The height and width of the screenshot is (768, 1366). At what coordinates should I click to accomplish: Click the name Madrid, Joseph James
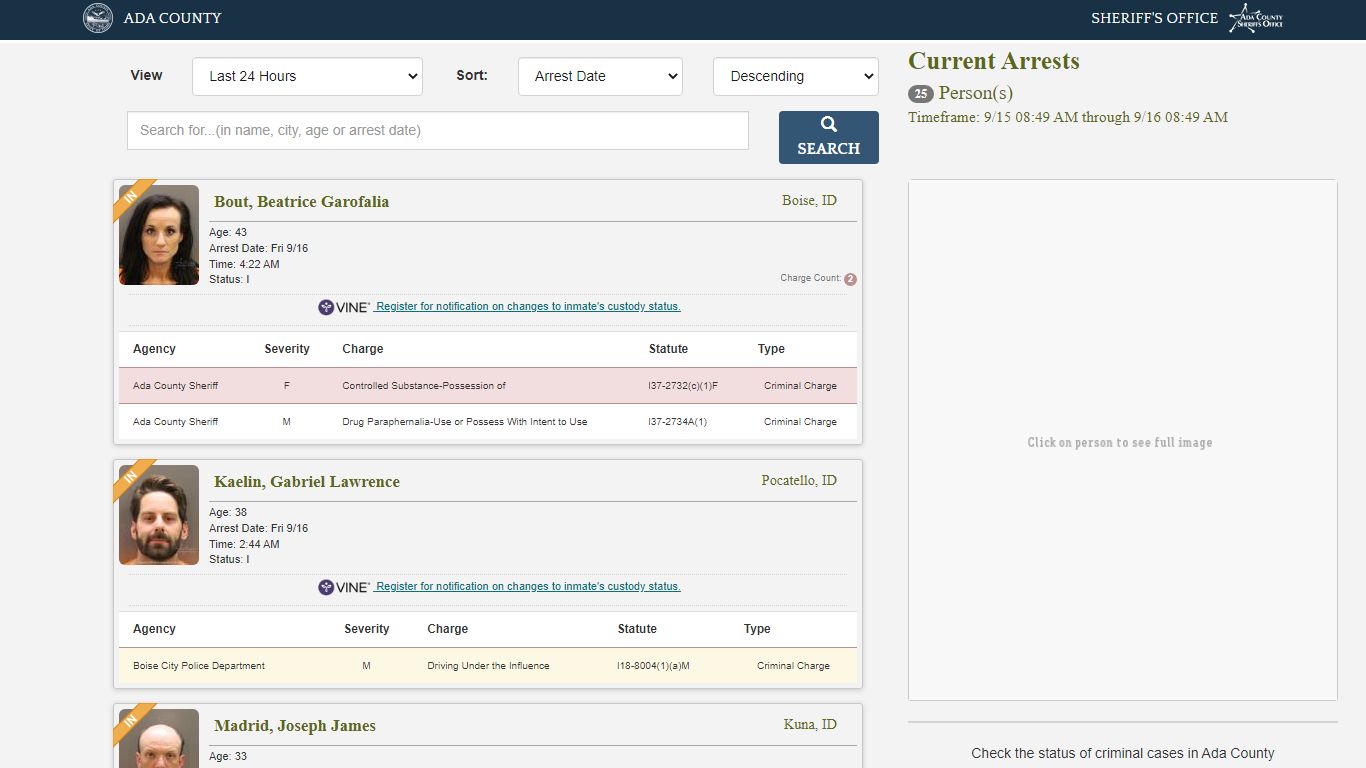[295, 726]
